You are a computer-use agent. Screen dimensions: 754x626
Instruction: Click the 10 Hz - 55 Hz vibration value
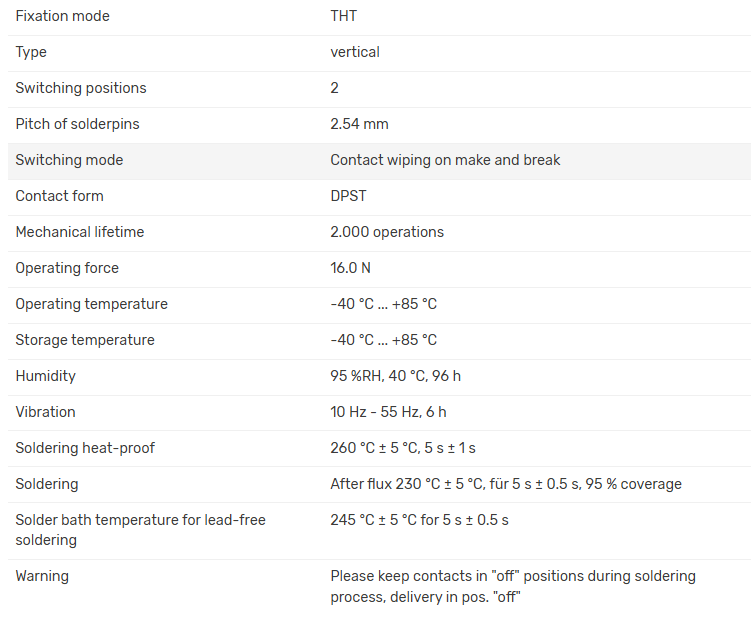point(388,412)
